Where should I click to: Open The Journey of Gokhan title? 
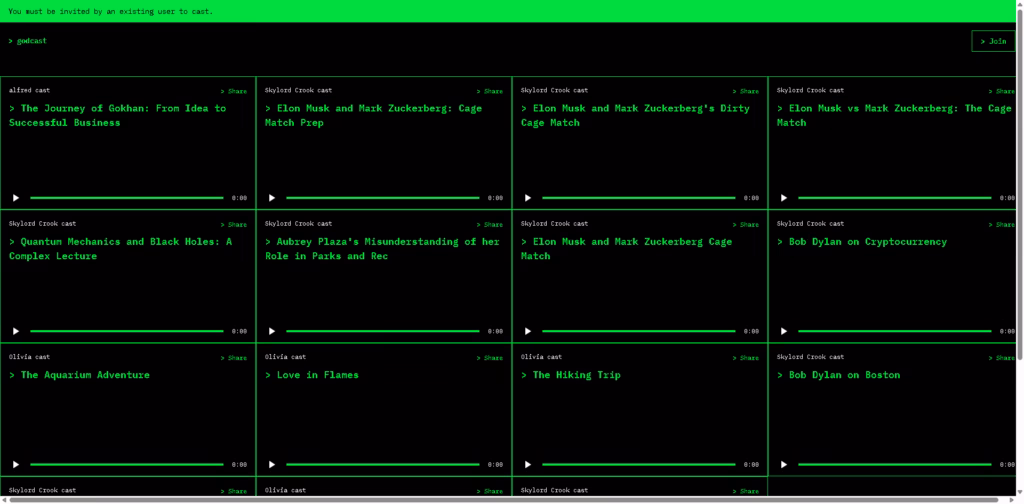118,116
